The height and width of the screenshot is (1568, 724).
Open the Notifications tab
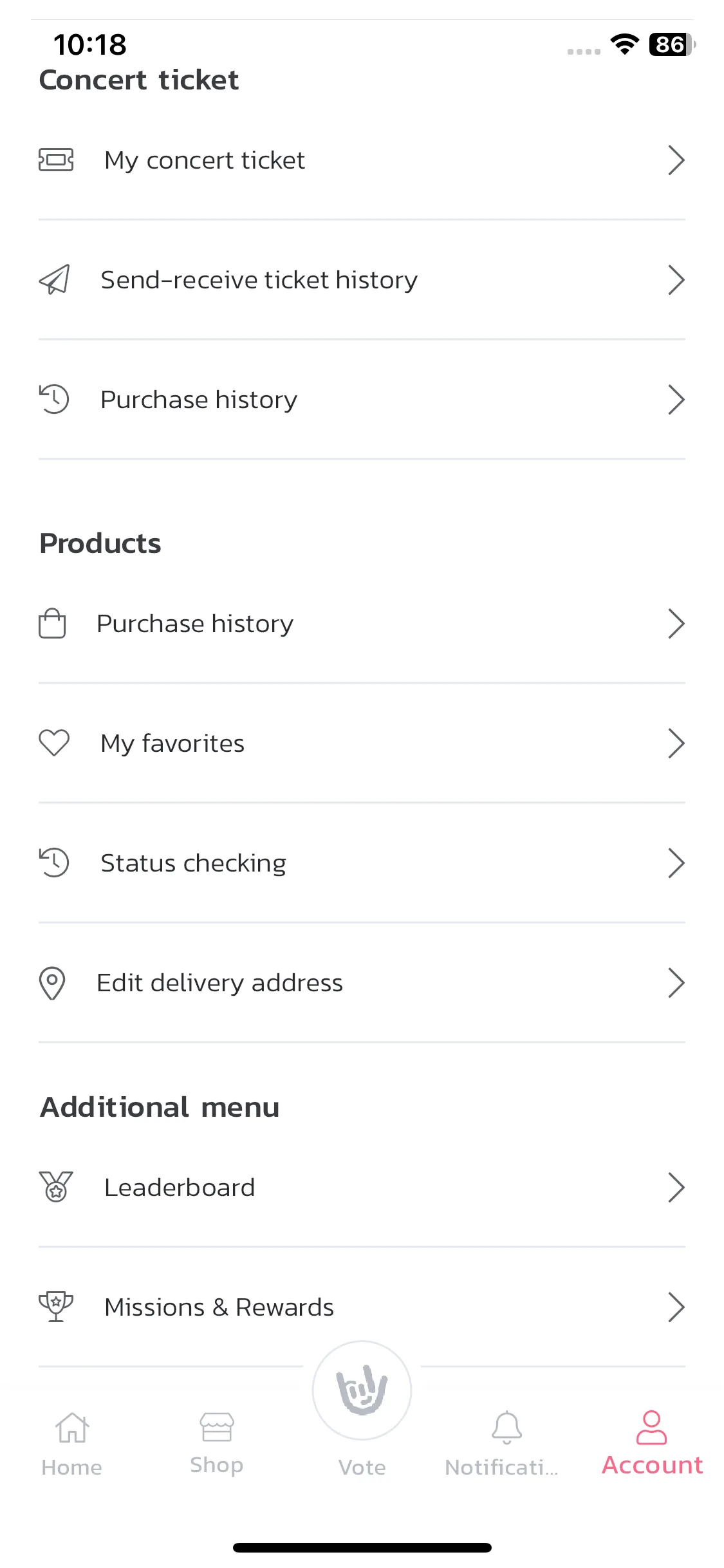pos(506,1444)
